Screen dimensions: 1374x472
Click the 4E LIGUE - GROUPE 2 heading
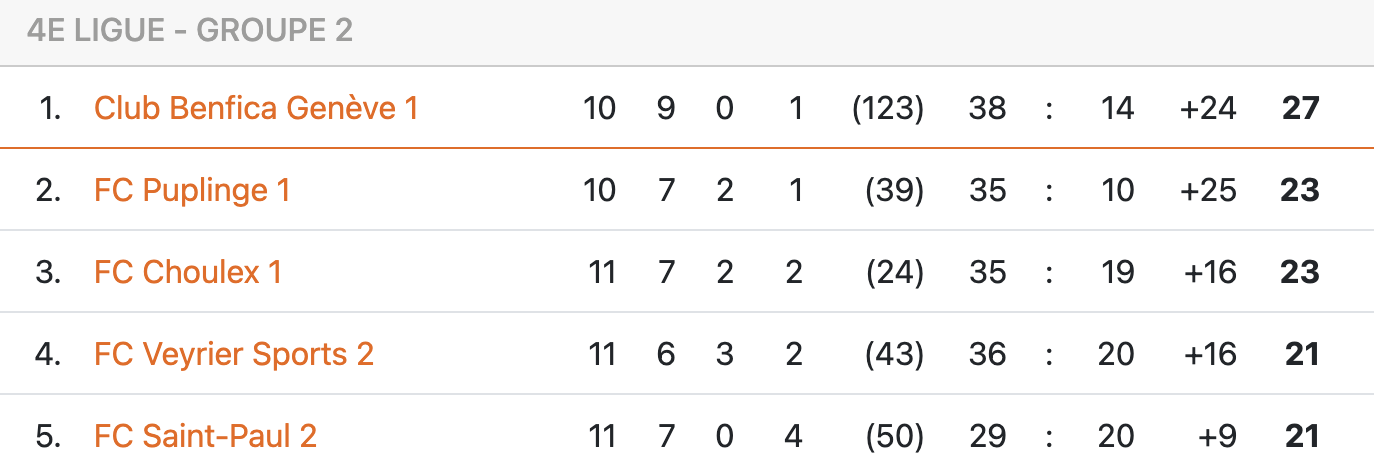[x=190, y=31]
